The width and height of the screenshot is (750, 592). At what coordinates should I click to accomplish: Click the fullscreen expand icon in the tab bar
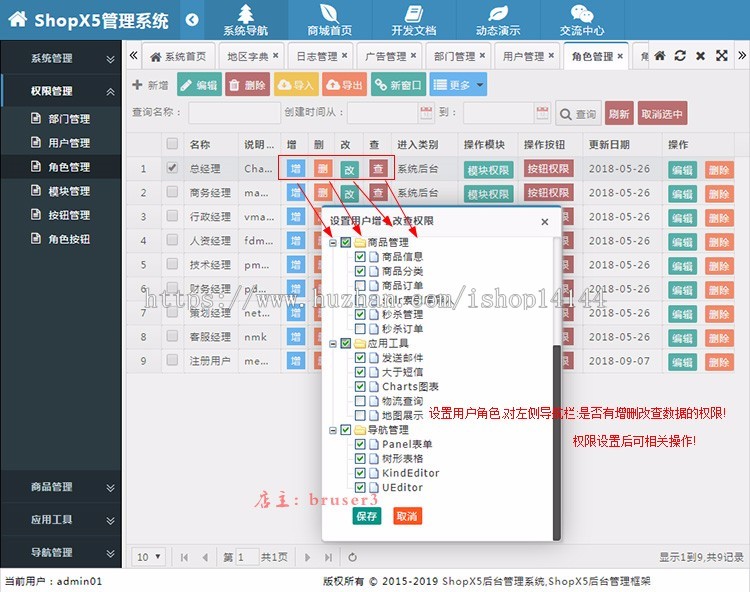click(x=721, y=56)
